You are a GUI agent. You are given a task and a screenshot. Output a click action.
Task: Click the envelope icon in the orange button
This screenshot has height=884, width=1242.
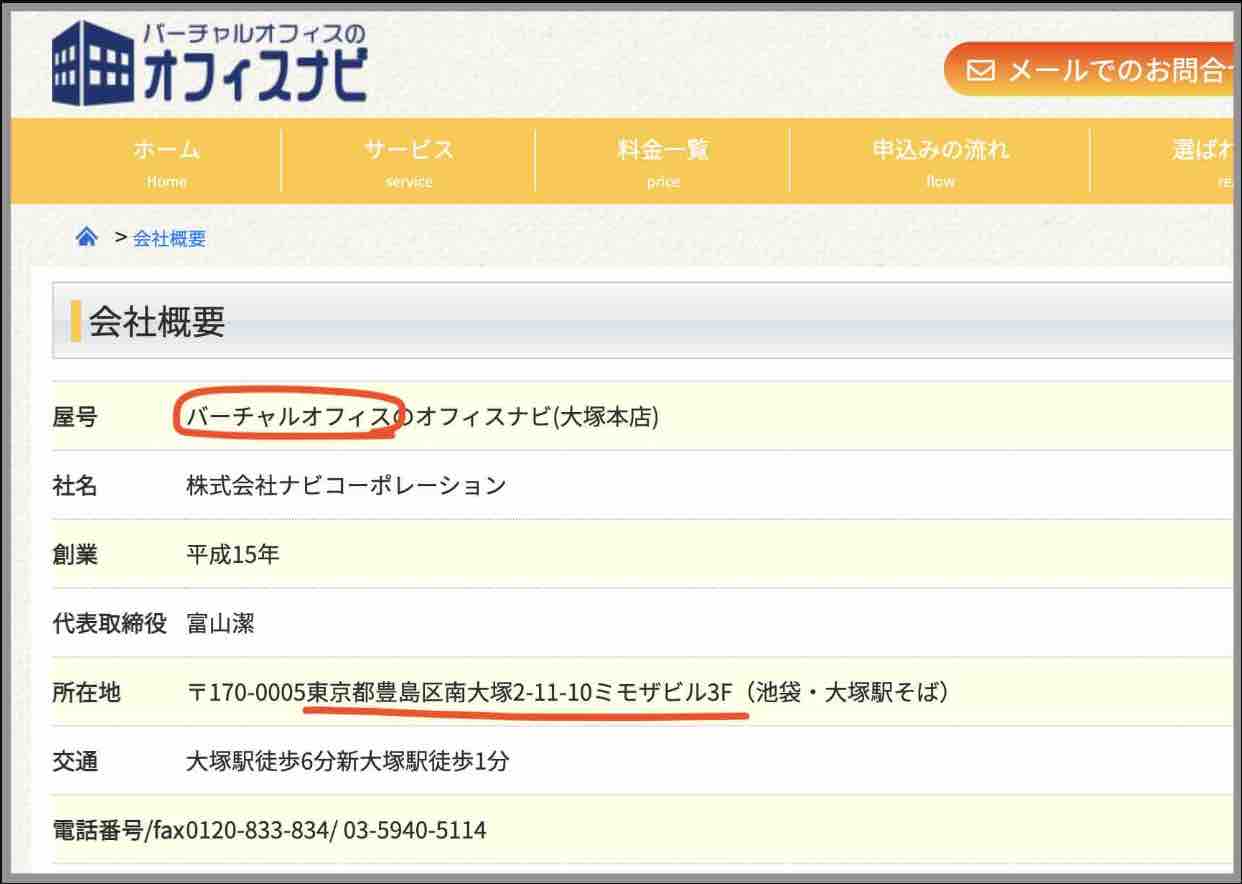pyautogui.click(x=981, y=70)
